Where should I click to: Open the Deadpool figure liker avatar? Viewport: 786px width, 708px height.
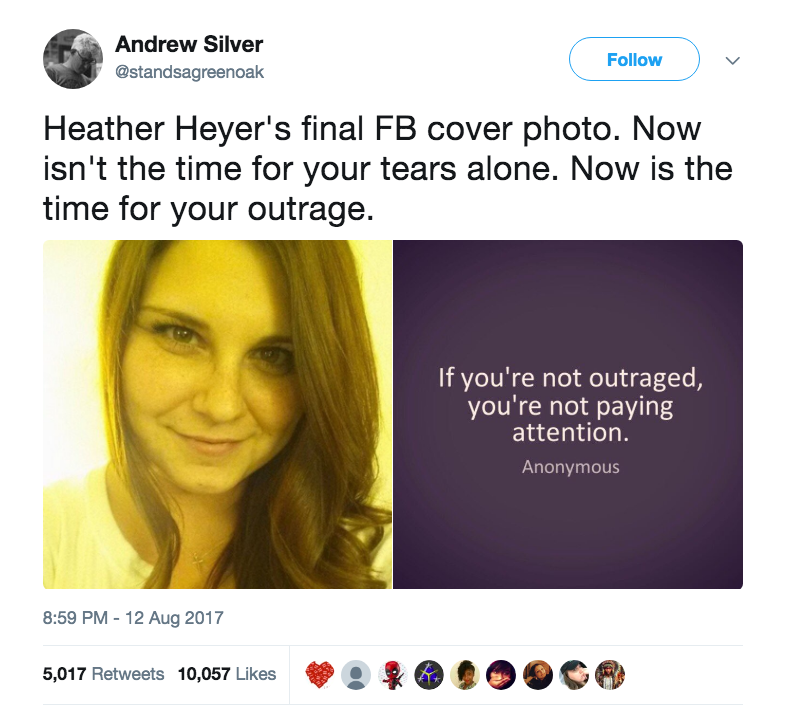[392, 674]
